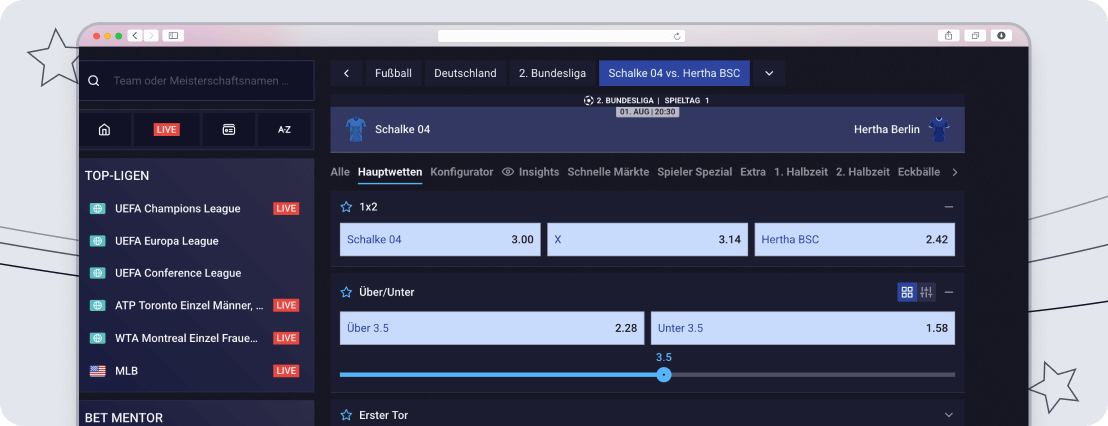Switch to Spieler Spezial tab
This screenshot has width=1108, height=426.
[x=695, y=172]
